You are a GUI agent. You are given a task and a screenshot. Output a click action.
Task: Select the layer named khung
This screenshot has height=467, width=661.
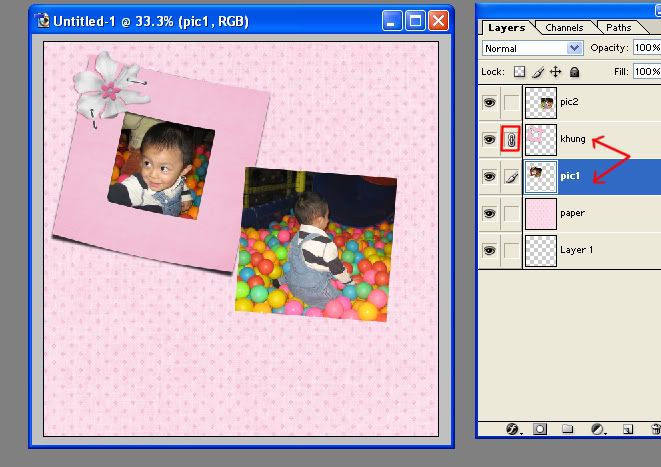coord(572,139)
